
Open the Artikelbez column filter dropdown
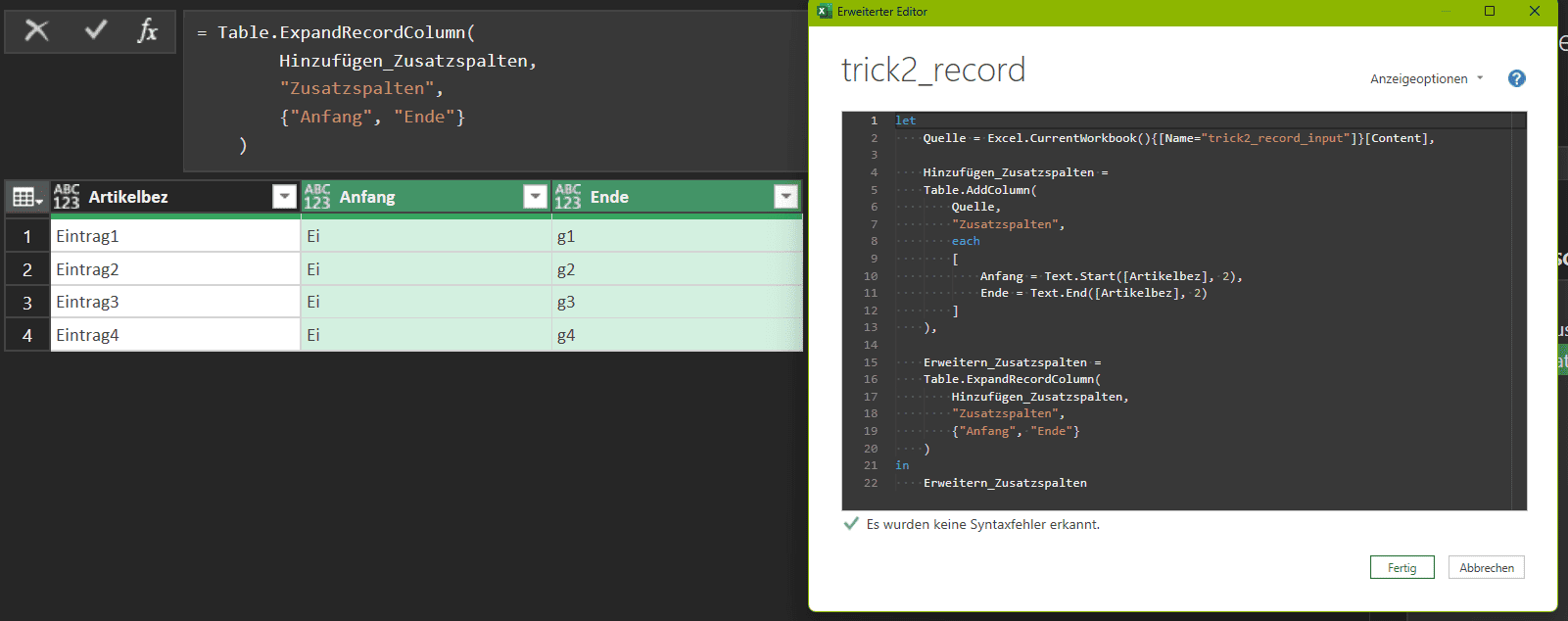[284, 197]
